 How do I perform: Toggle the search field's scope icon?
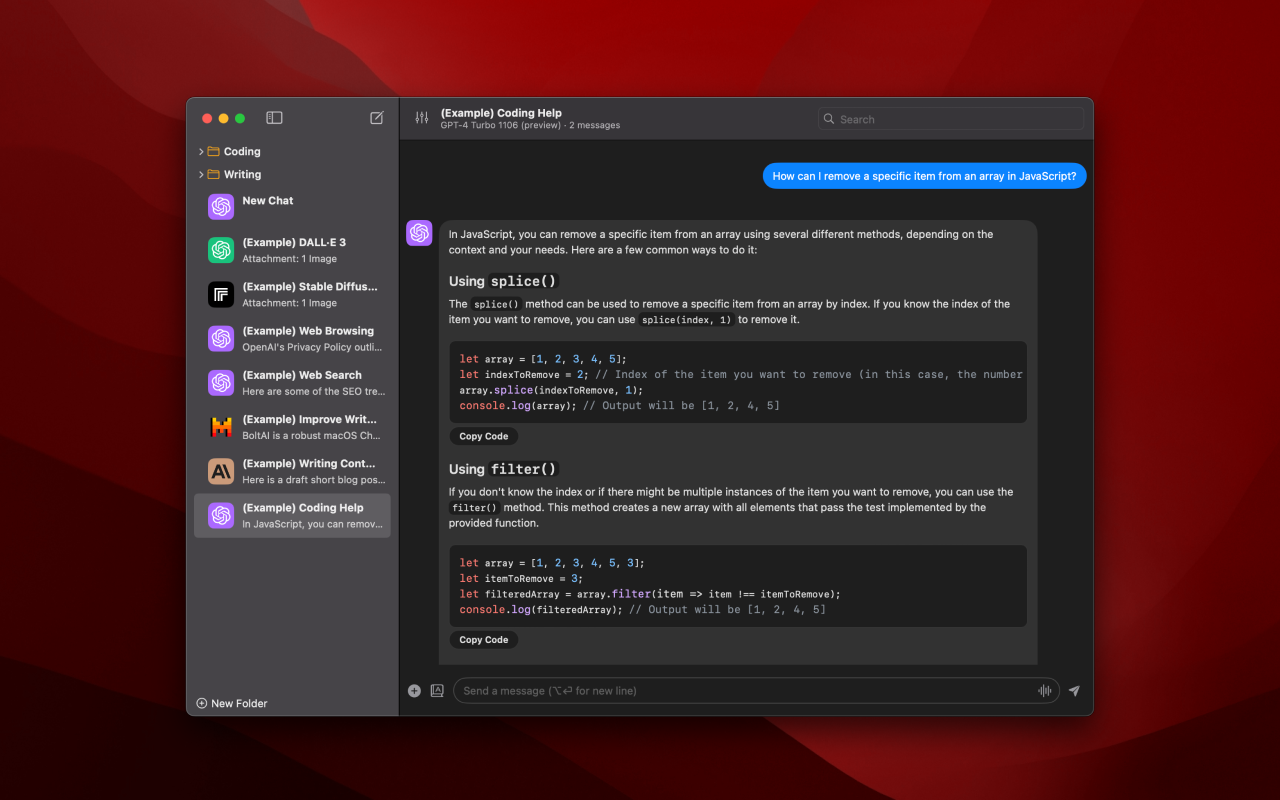(828, 118)
